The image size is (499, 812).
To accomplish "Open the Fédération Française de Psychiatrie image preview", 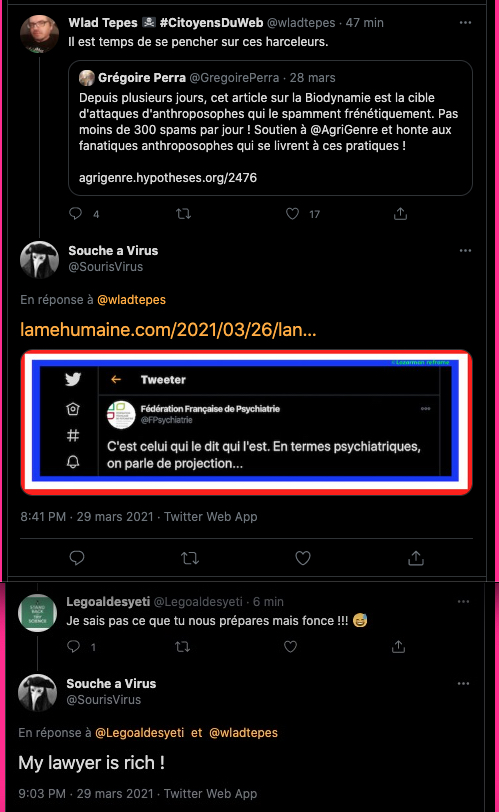I will (246, 422).
